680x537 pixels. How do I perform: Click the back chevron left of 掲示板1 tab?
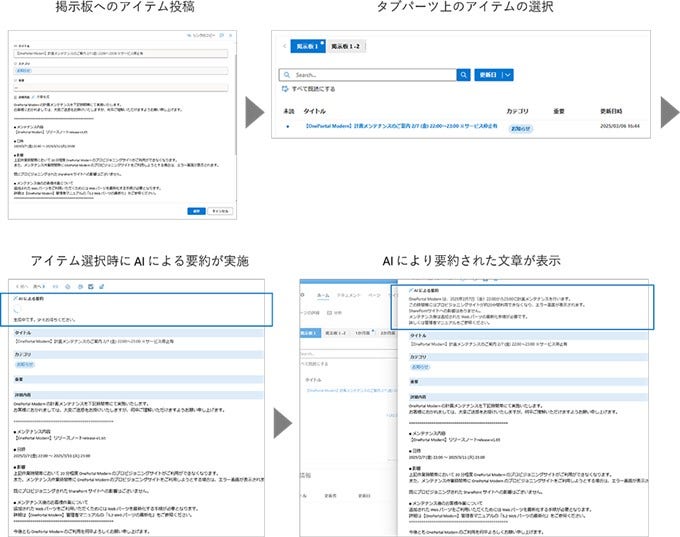click(284, 46)
